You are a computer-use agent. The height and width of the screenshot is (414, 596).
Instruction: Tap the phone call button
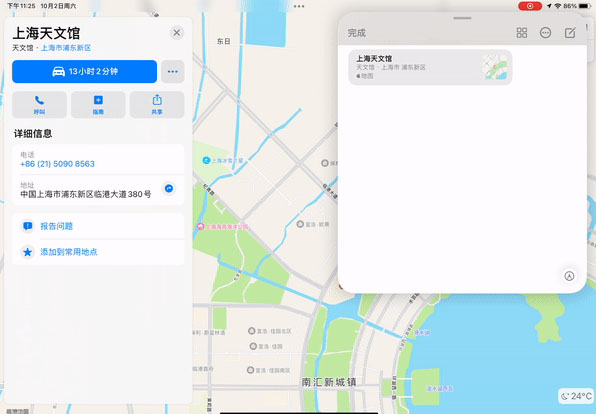pos(40,105)
